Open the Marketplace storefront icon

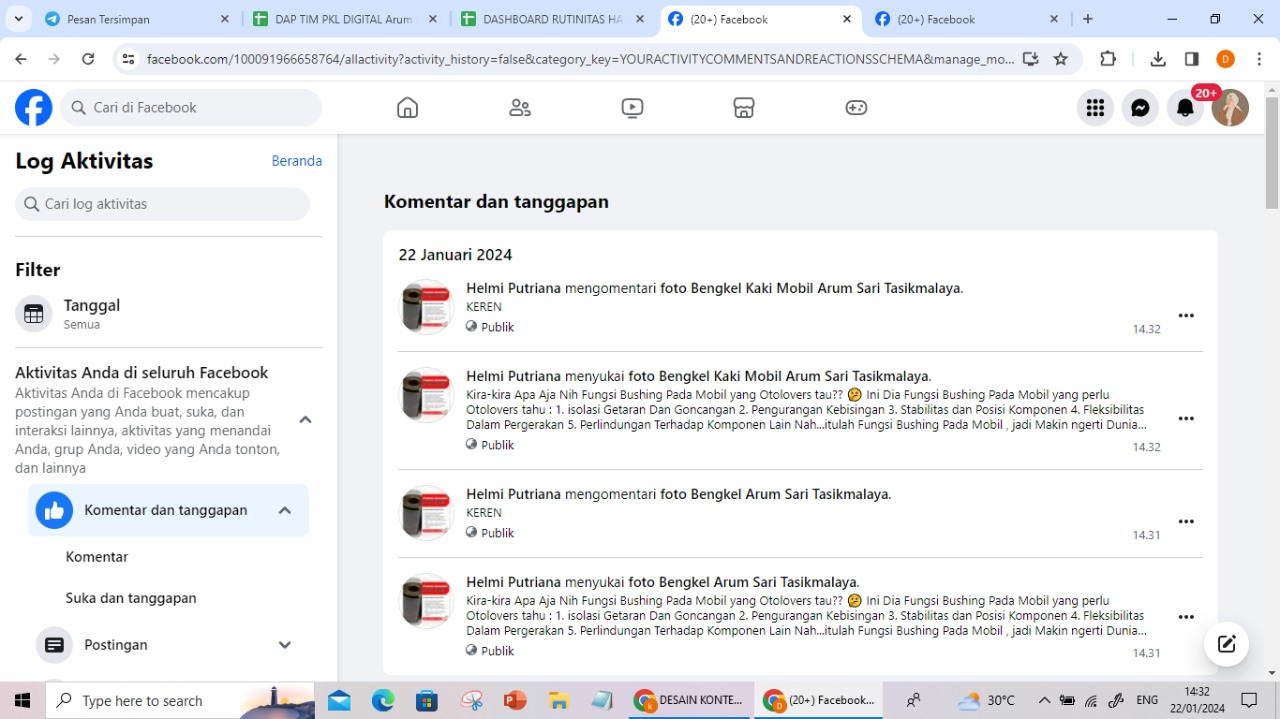744,108
